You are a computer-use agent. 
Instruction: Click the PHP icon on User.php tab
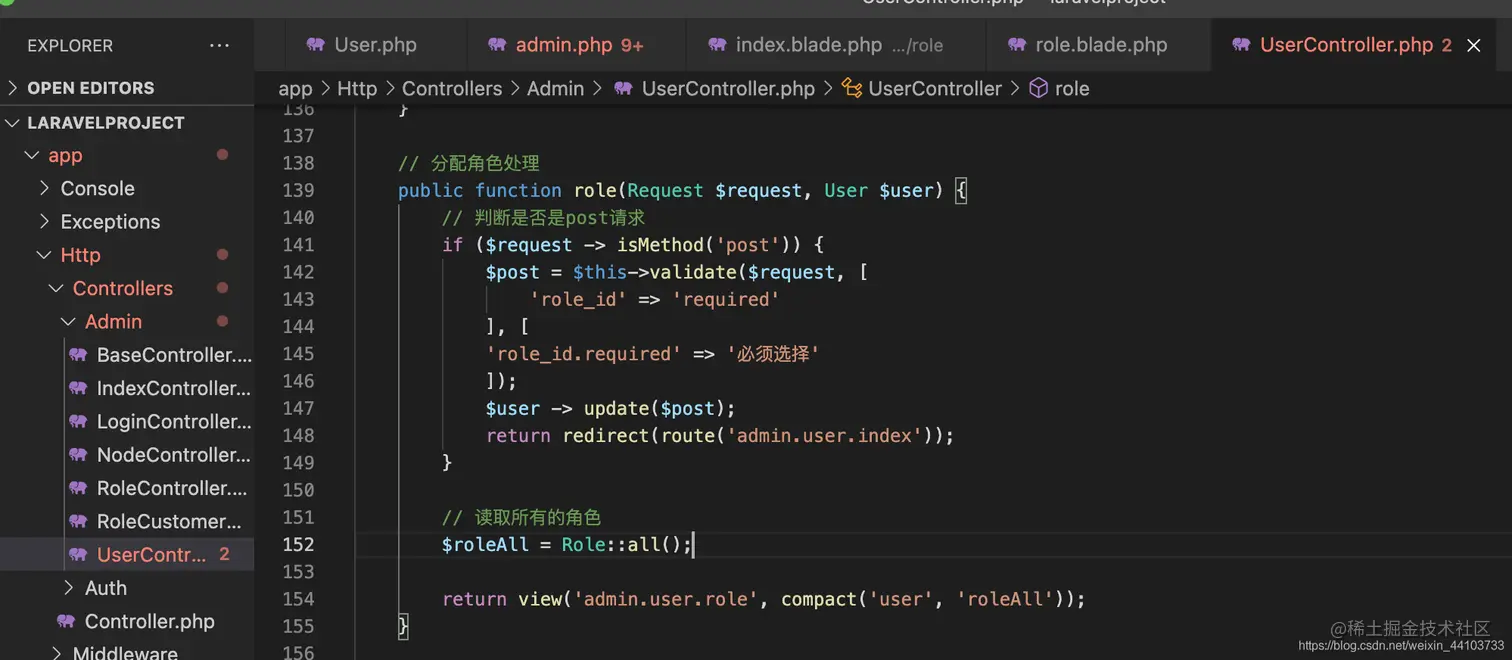point(316,45)
